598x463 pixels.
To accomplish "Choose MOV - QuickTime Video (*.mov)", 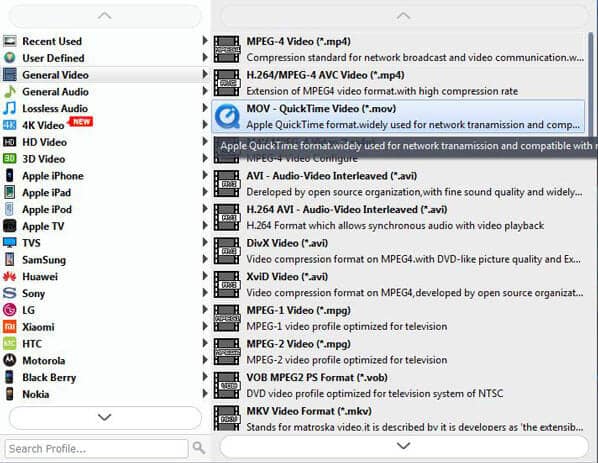I will click(399, 116).
